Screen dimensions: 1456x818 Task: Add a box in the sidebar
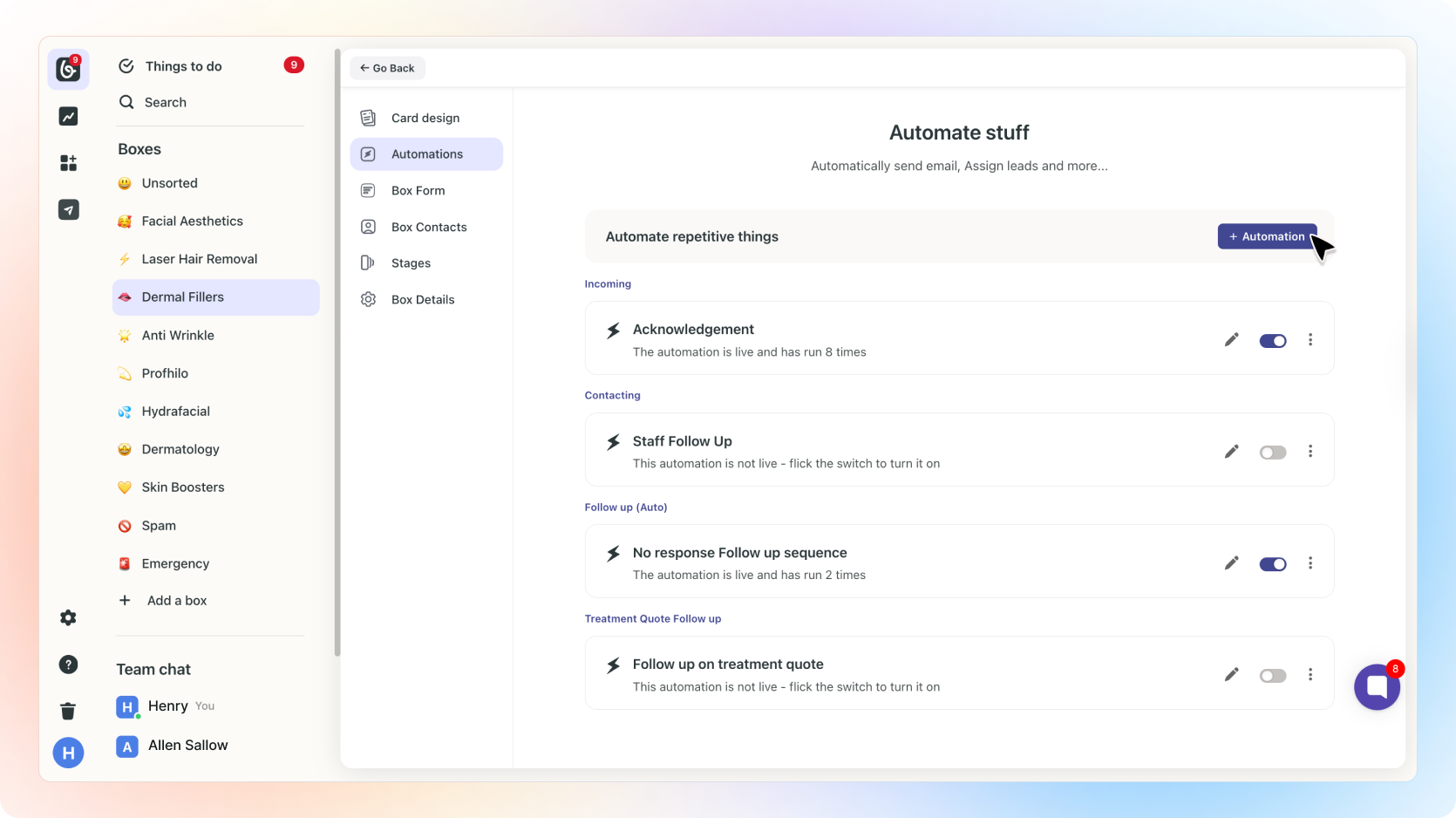pyautogui.click(x=166, y=600)
